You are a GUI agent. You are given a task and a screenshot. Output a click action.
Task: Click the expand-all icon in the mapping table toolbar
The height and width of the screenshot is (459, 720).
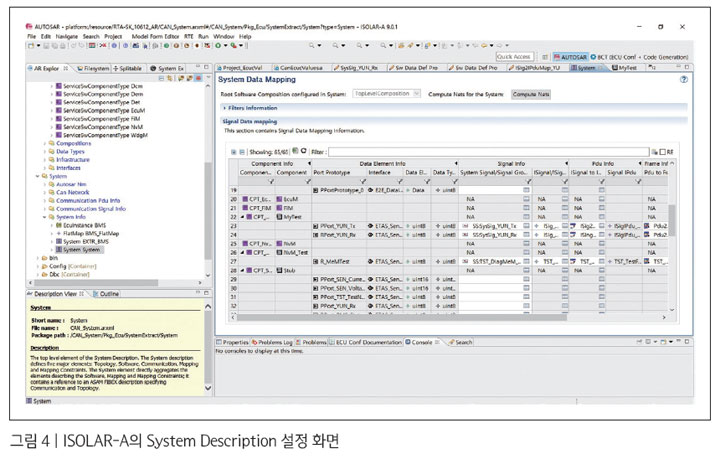pyautogui.click(x=234, y=151)
